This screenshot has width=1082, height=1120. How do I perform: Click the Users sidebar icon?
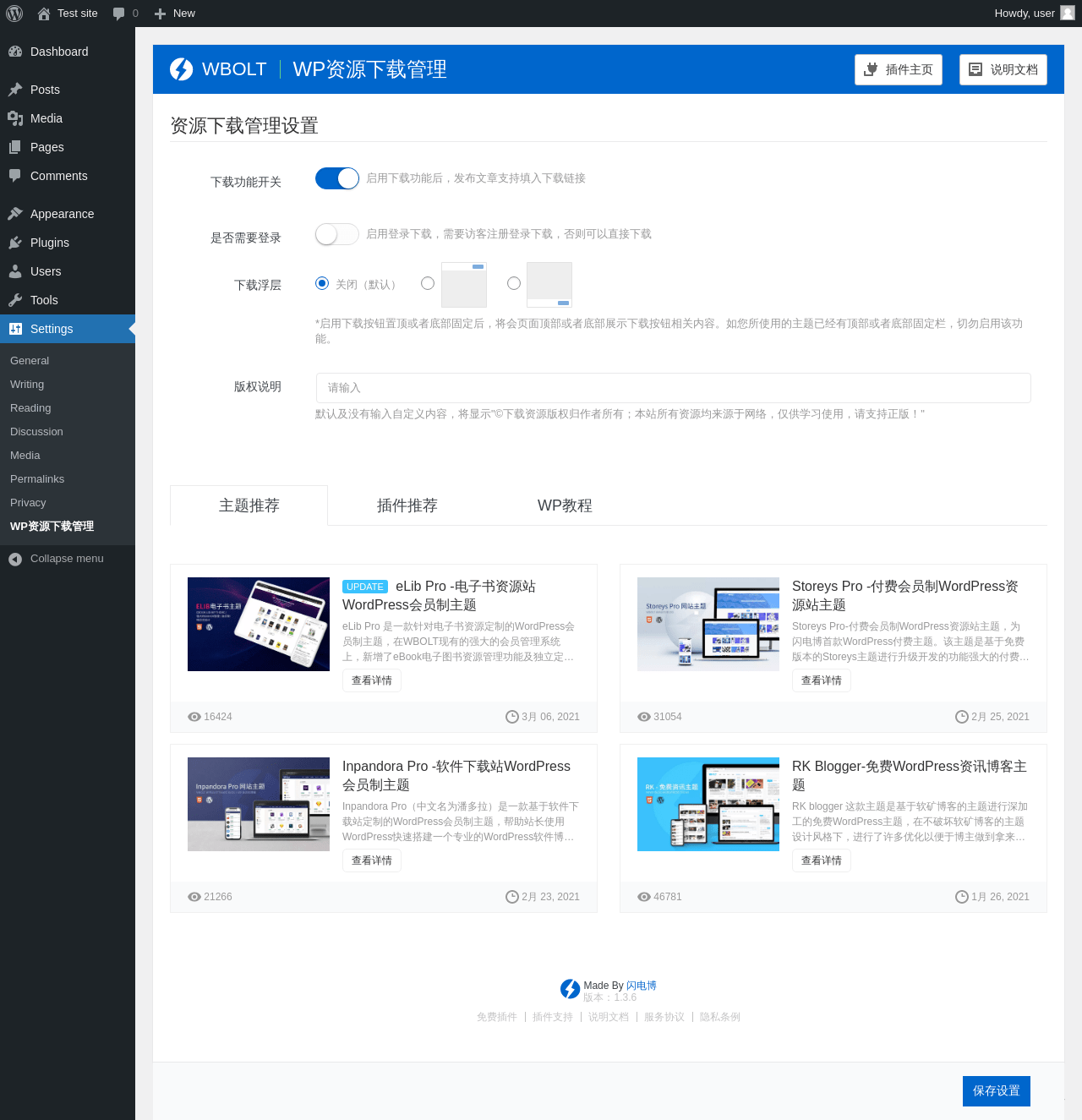(x=15, y=271)
